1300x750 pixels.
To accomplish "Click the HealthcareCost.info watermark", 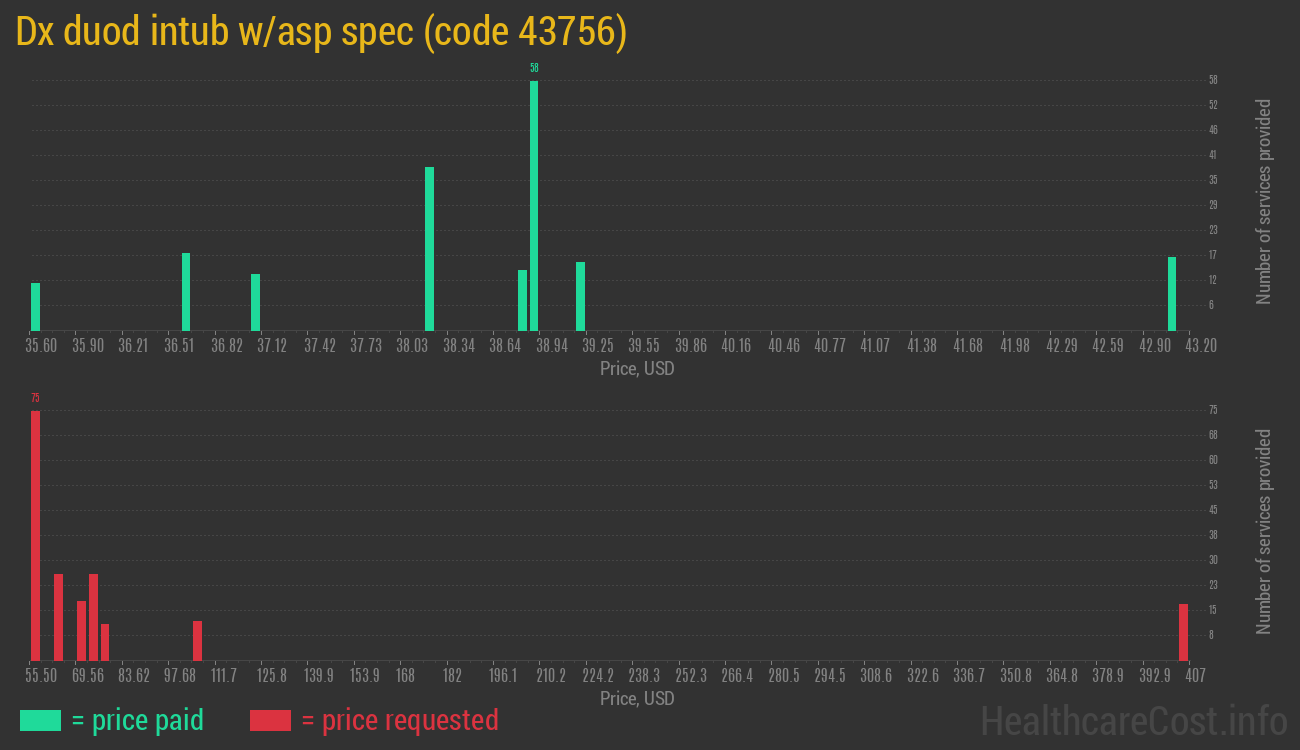I will (1133, 720).
